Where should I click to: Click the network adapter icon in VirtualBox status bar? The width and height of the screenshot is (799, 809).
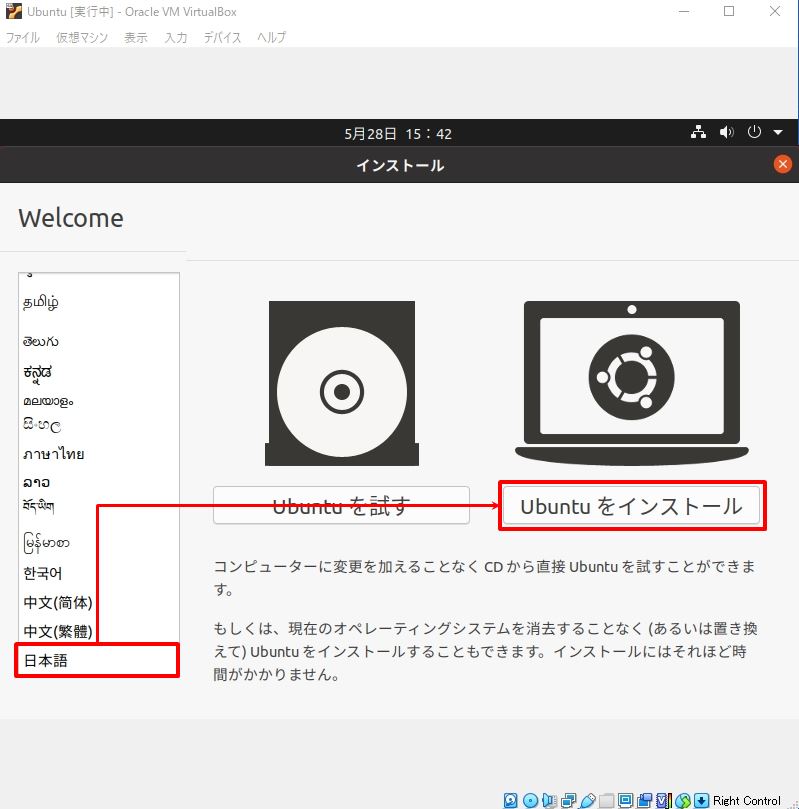coord(568,800)
